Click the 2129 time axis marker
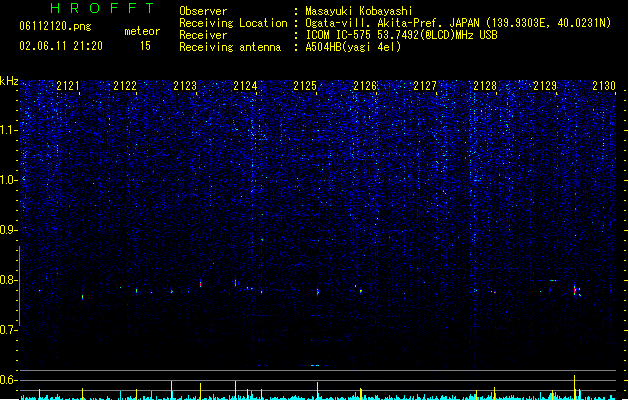 pyautogui.click(x=545, y=86)
